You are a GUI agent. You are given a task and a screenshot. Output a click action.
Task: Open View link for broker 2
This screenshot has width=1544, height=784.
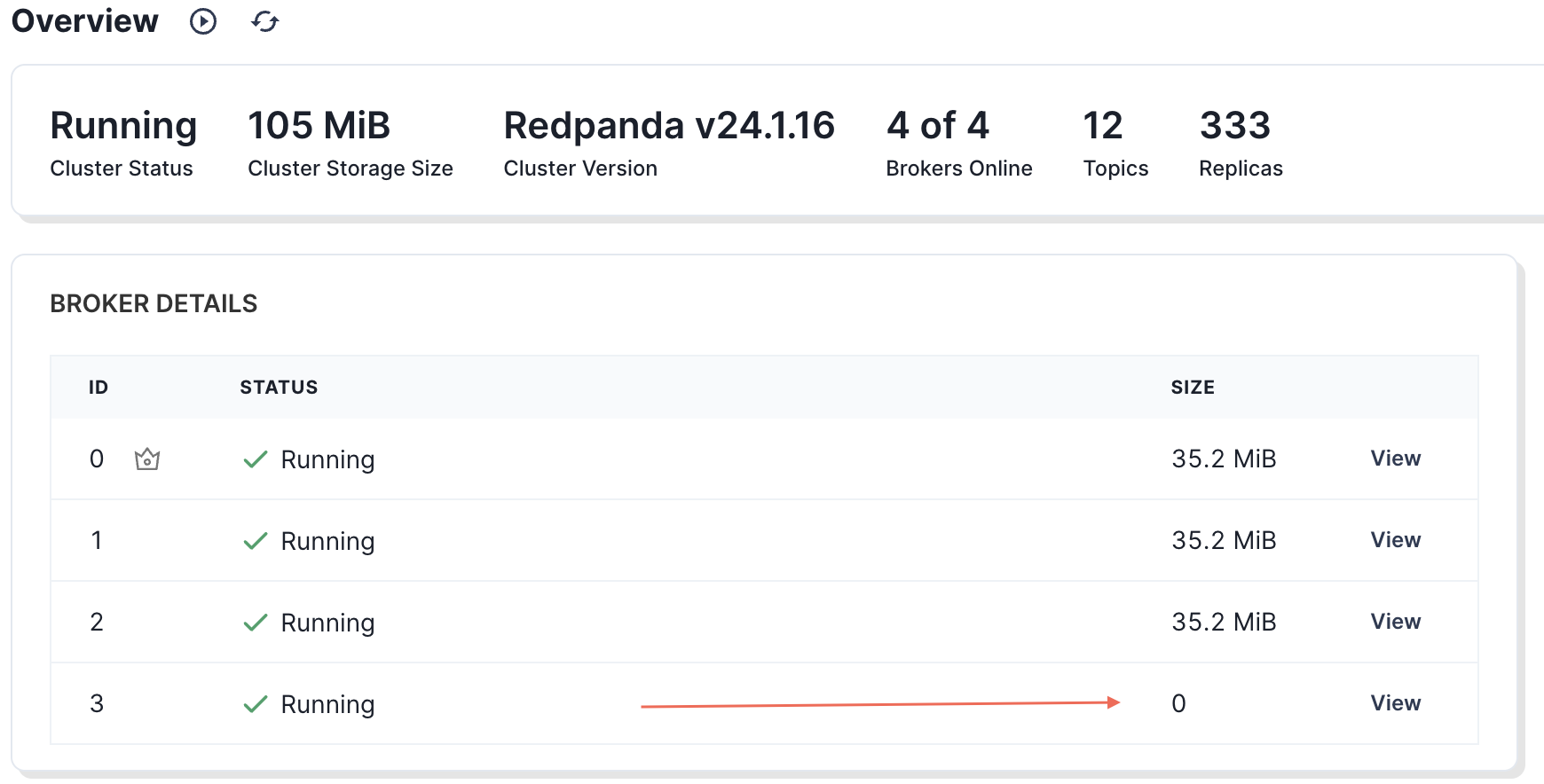1395,622
